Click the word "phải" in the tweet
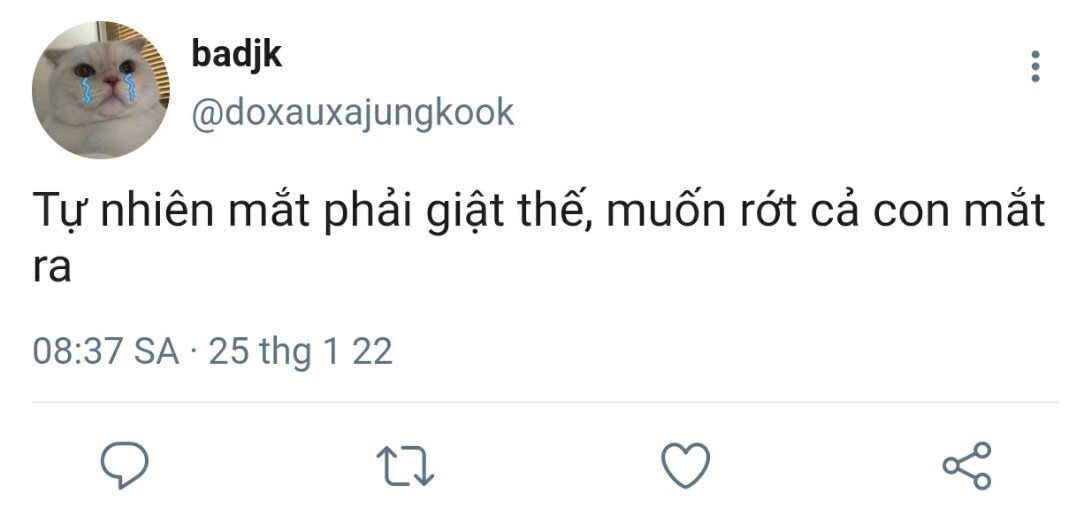Viewport: 1080px width, 525px height. pyautogui.click(x=362, y=214)
